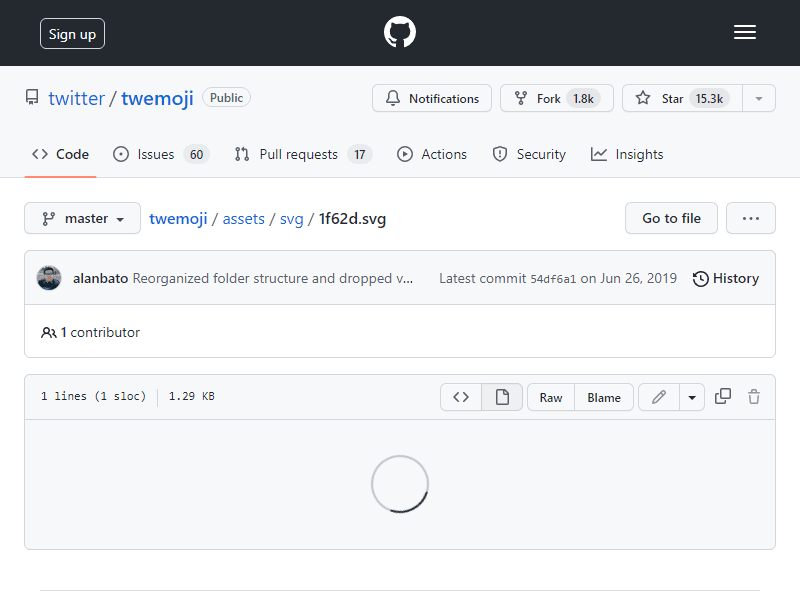Open the three-dots more options button

pyautogui.click(x=751, y=218)
